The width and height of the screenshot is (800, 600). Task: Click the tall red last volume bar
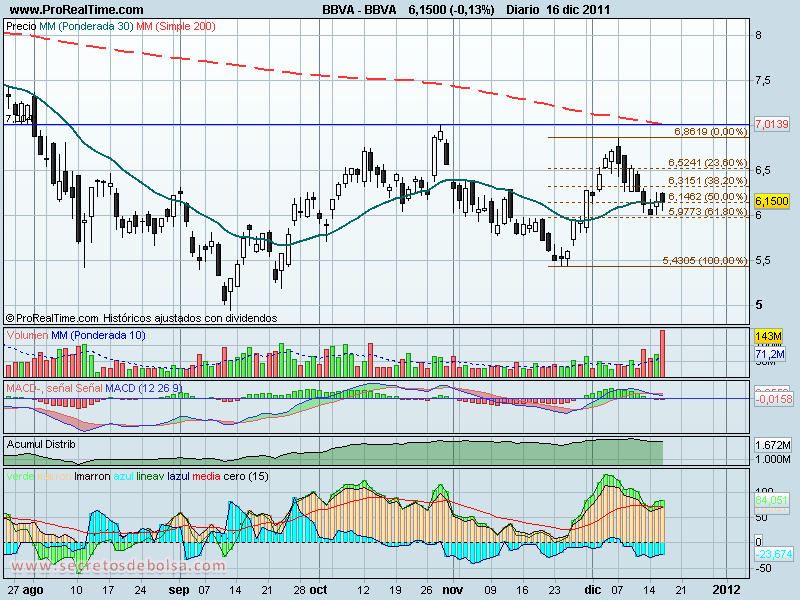coord(662,354)
